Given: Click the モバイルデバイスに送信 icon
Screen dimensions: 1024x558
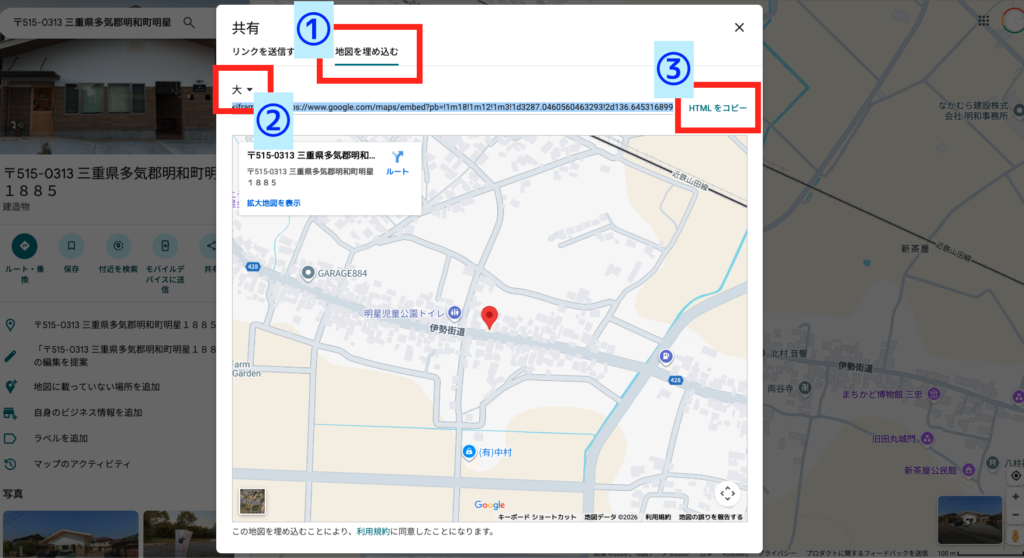Looking at the screenshot, I should click(x=165, y=245).
